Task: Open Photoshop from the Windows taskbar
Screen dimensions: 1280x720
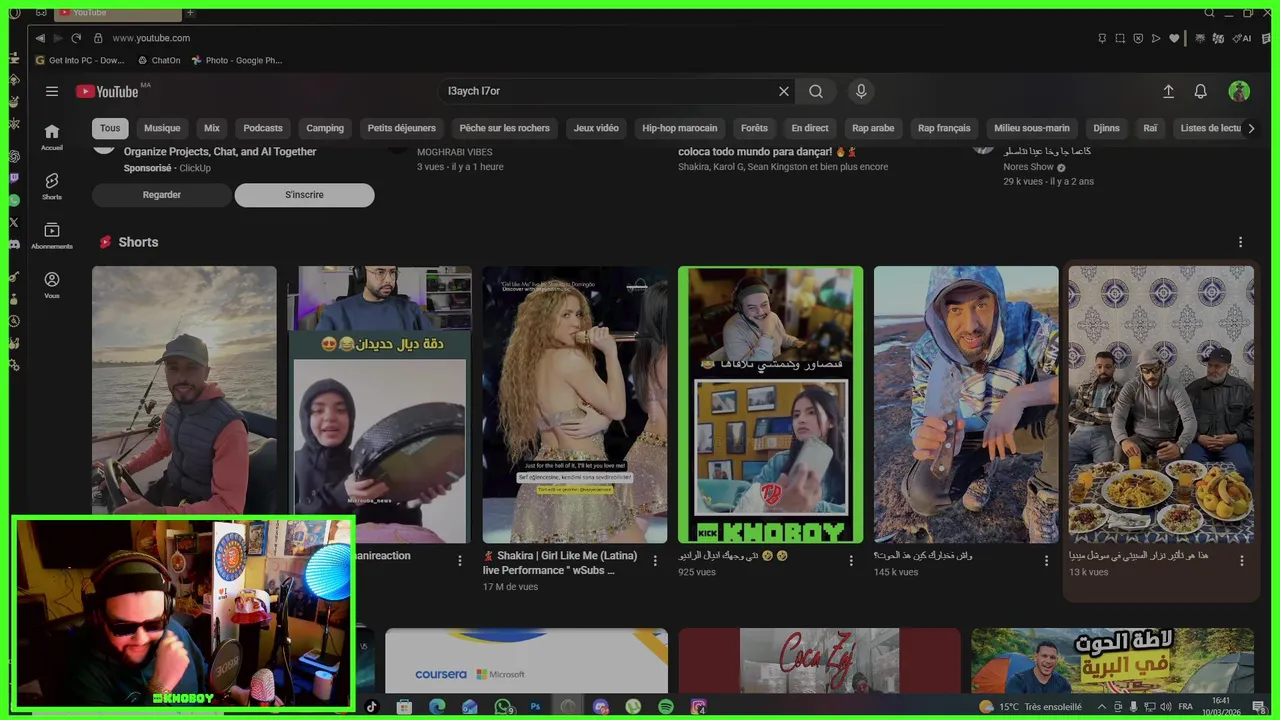Action: 535,707
